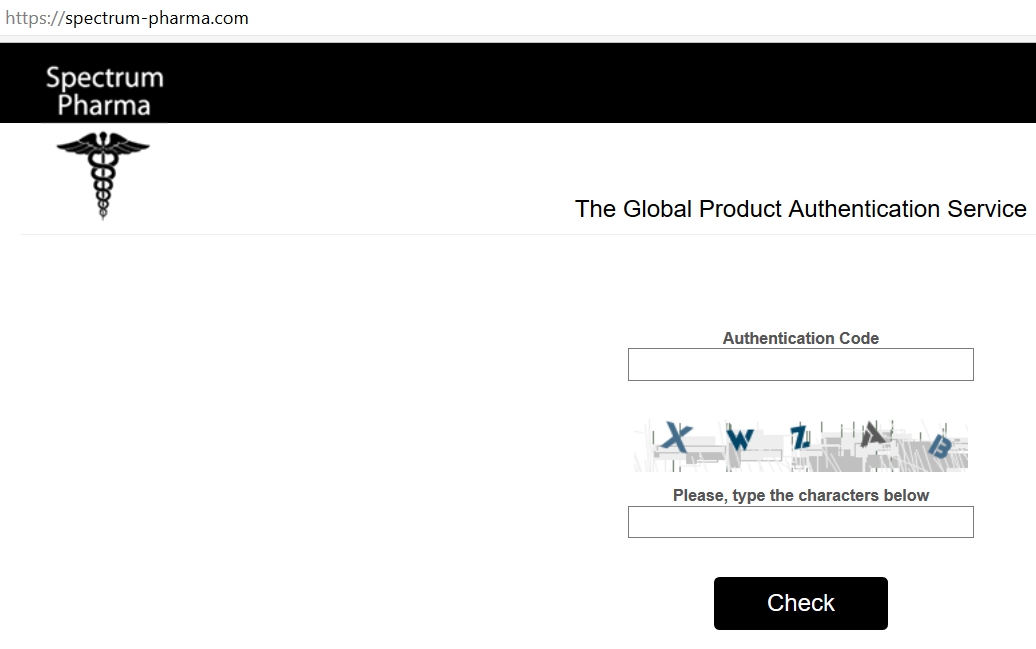
Task: Click the word Code in Authentication Code label
Action: pyautogui.click(x=859, y=338)
